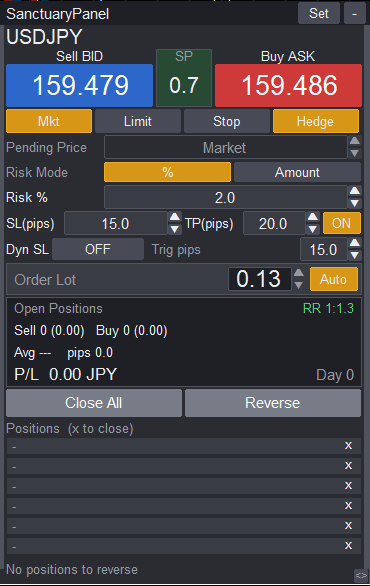The width and height of the screenshot is (370, 586).
Task: Click the pips 0.0 text
Action: point(90,353)
